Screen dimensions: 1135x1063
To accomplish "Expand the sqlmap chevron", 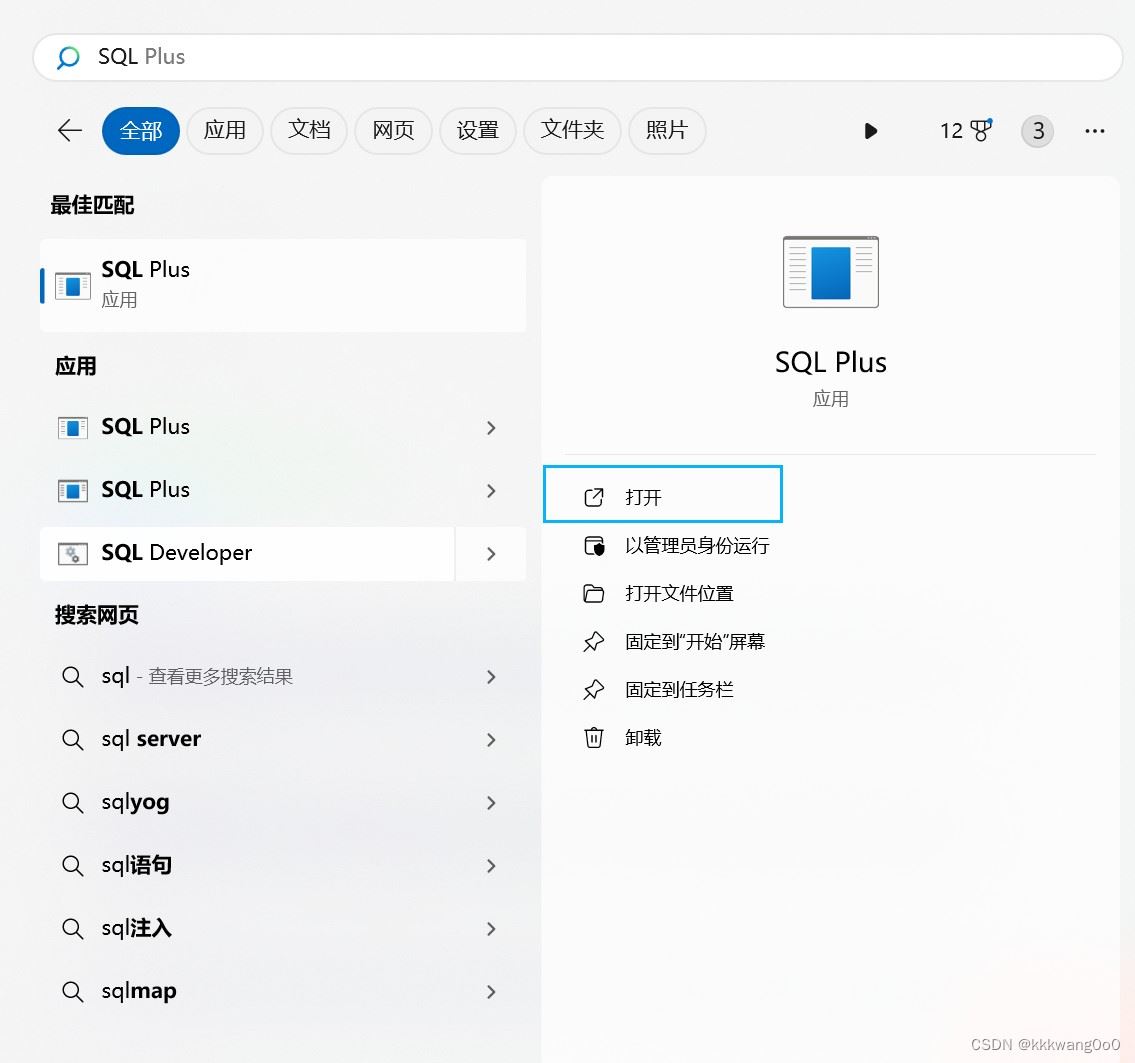I will click(491, 991).
